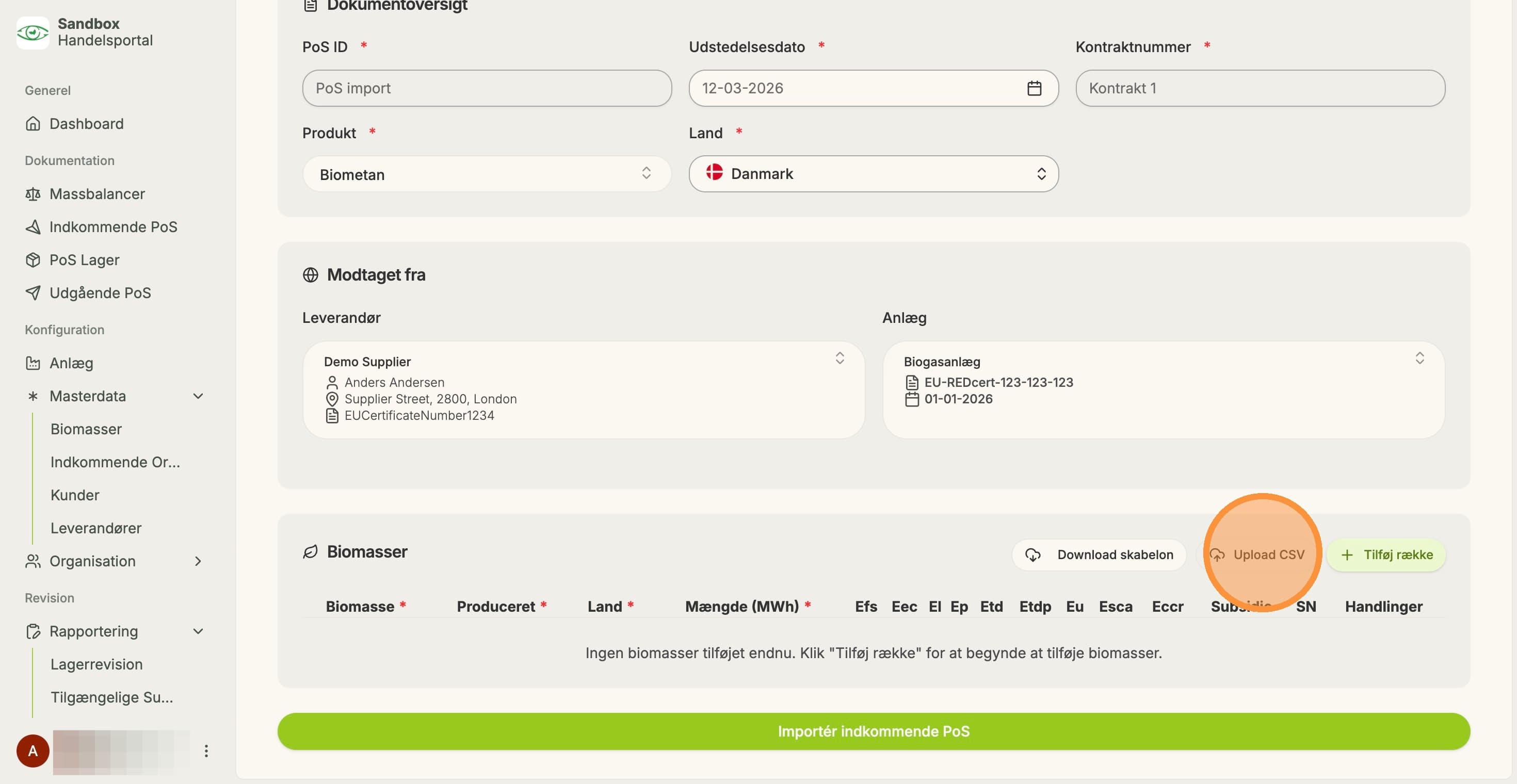Click Importér indkommende PoS button
Viewport: 1517px width, 784px height.
[x=874, y=731]
